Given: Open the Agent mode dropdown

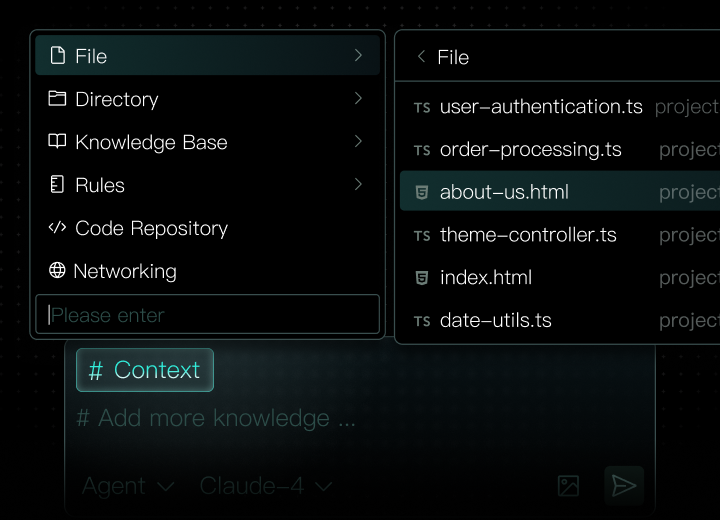Looking at the screenshot, I should pyautogui.click(x=128, y=486).
